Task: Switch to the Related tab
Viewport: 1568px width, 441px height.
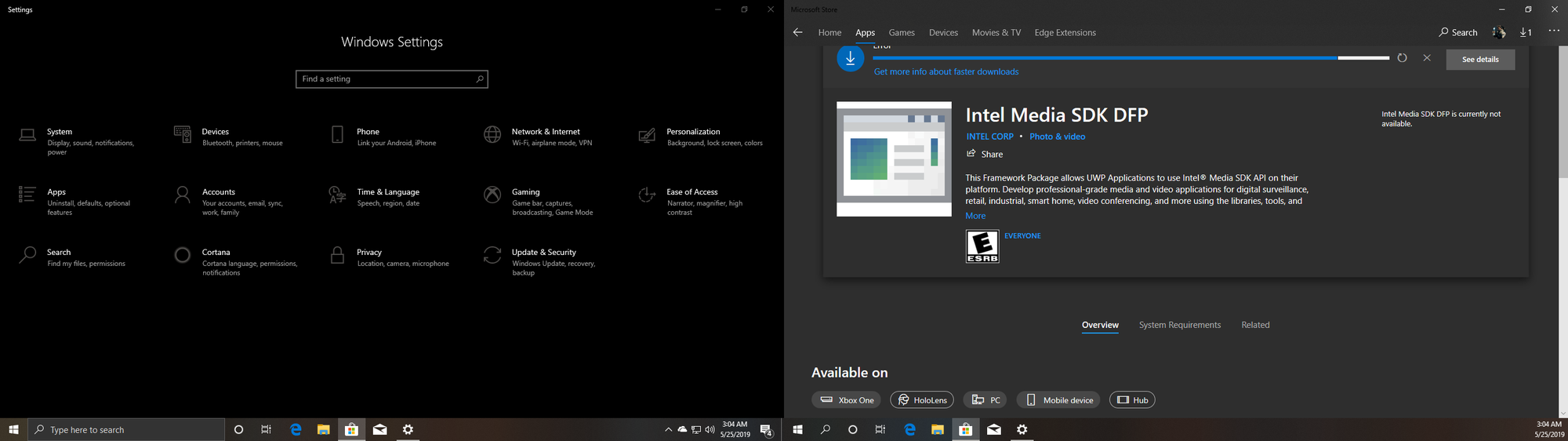Action: pos(1255,325)
